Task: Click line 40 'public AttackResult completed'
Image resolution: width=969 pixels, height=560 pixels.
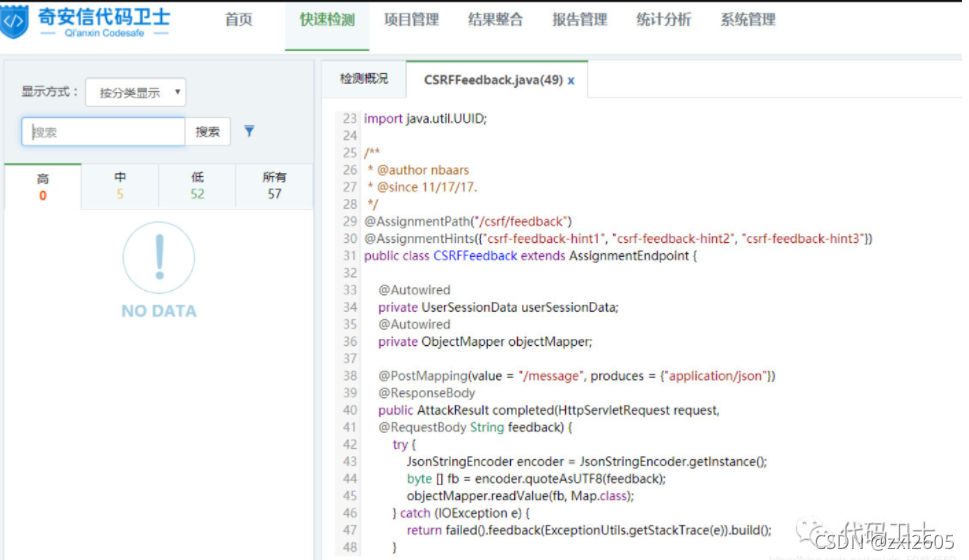Action: click(549, 410)
